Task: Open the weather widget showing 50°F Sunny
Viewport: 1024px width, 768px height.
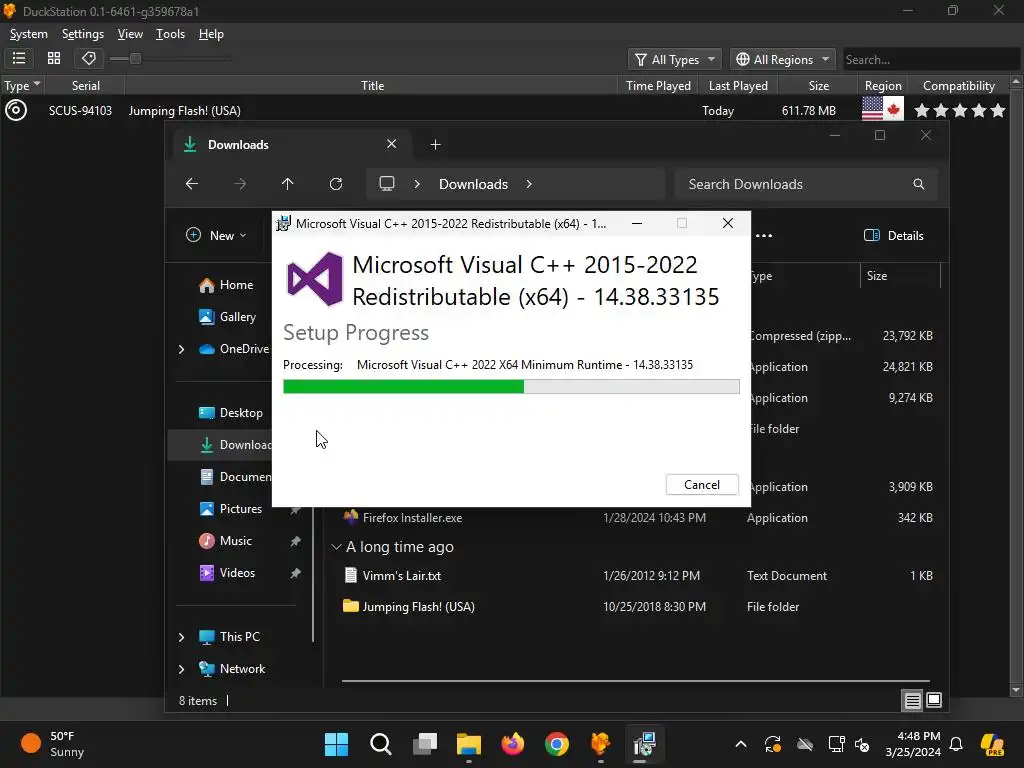Action: click(52, 744)
